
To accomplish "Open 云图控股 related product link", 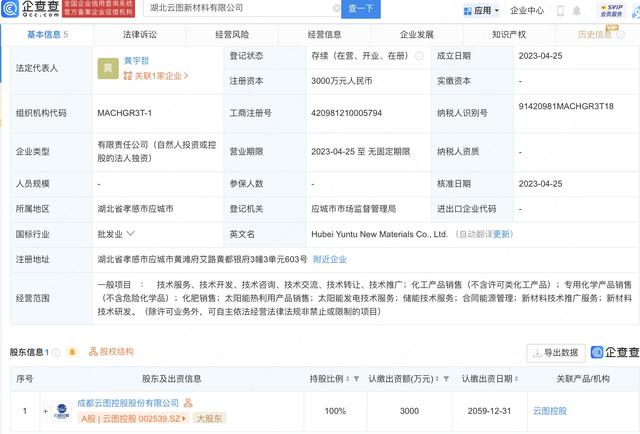I will click(550, 411).
